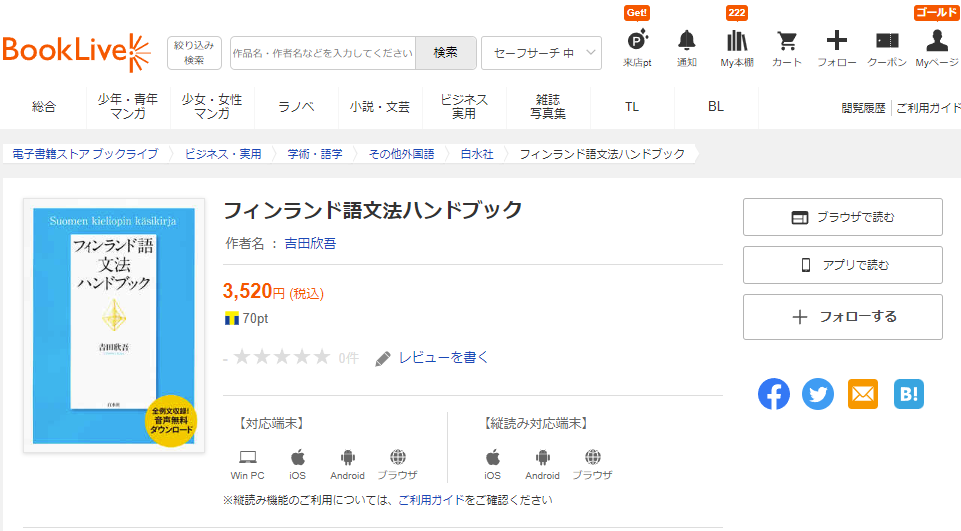This screenshot has height=531, width=961.
Task: Share with Hatena bookmark B! icon
Action: click(908, 394)
